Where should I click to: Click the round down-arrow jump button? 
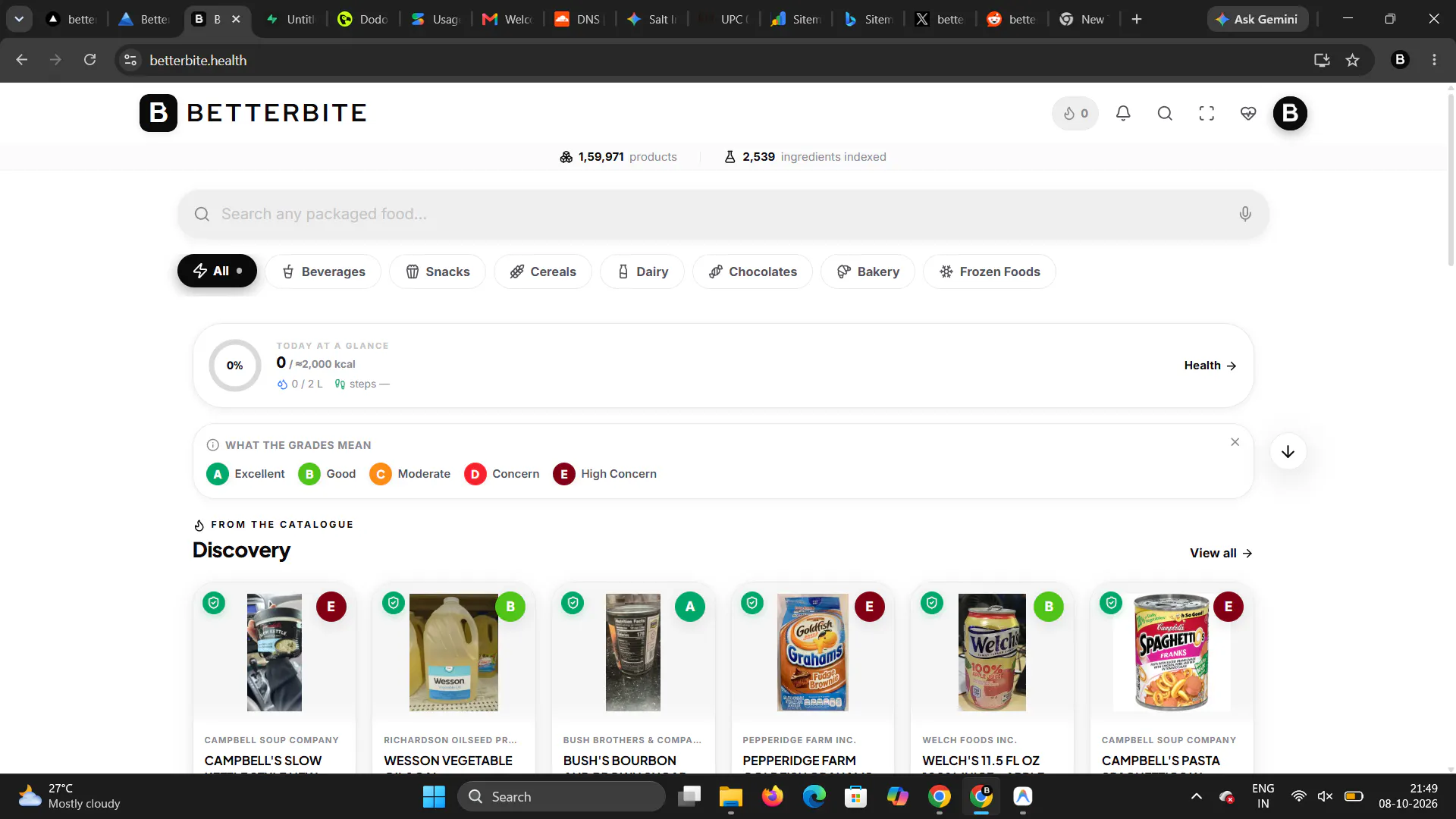(x=1288, y=452)
